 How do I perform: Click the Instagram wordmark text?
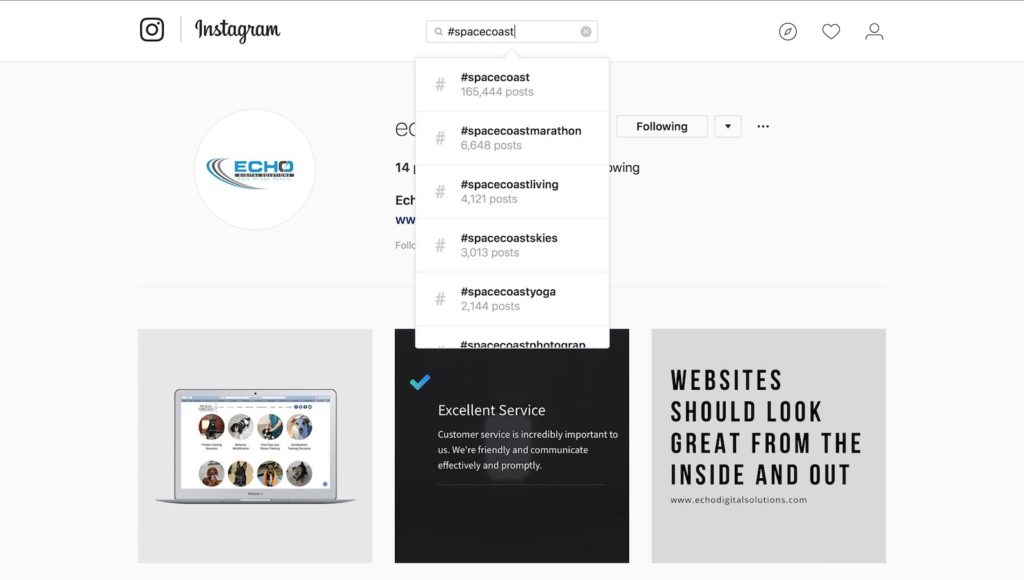[237, 29]
